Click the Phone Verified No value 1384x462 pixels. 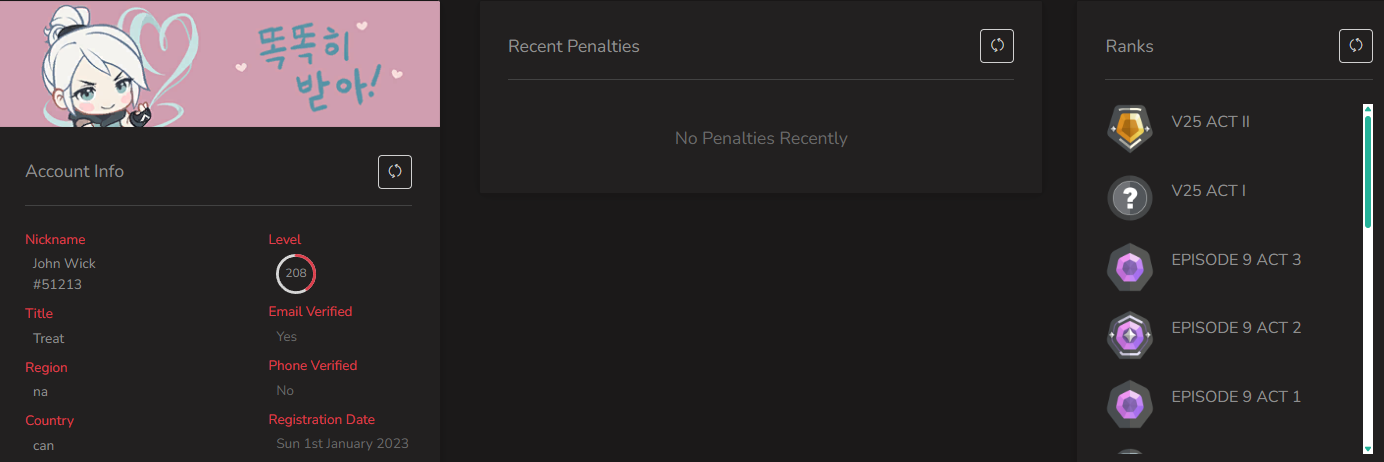tap(285, 390)
